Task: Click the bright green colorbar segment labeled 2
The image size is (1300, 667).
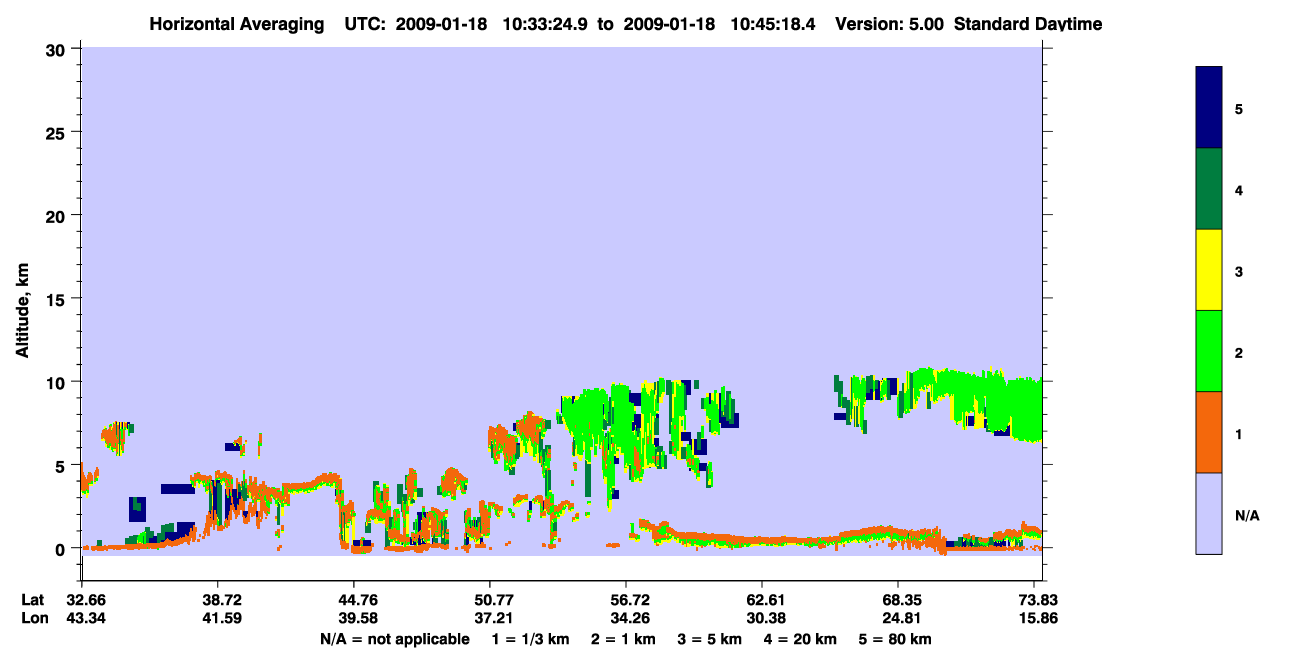Action: point(1209,351)
